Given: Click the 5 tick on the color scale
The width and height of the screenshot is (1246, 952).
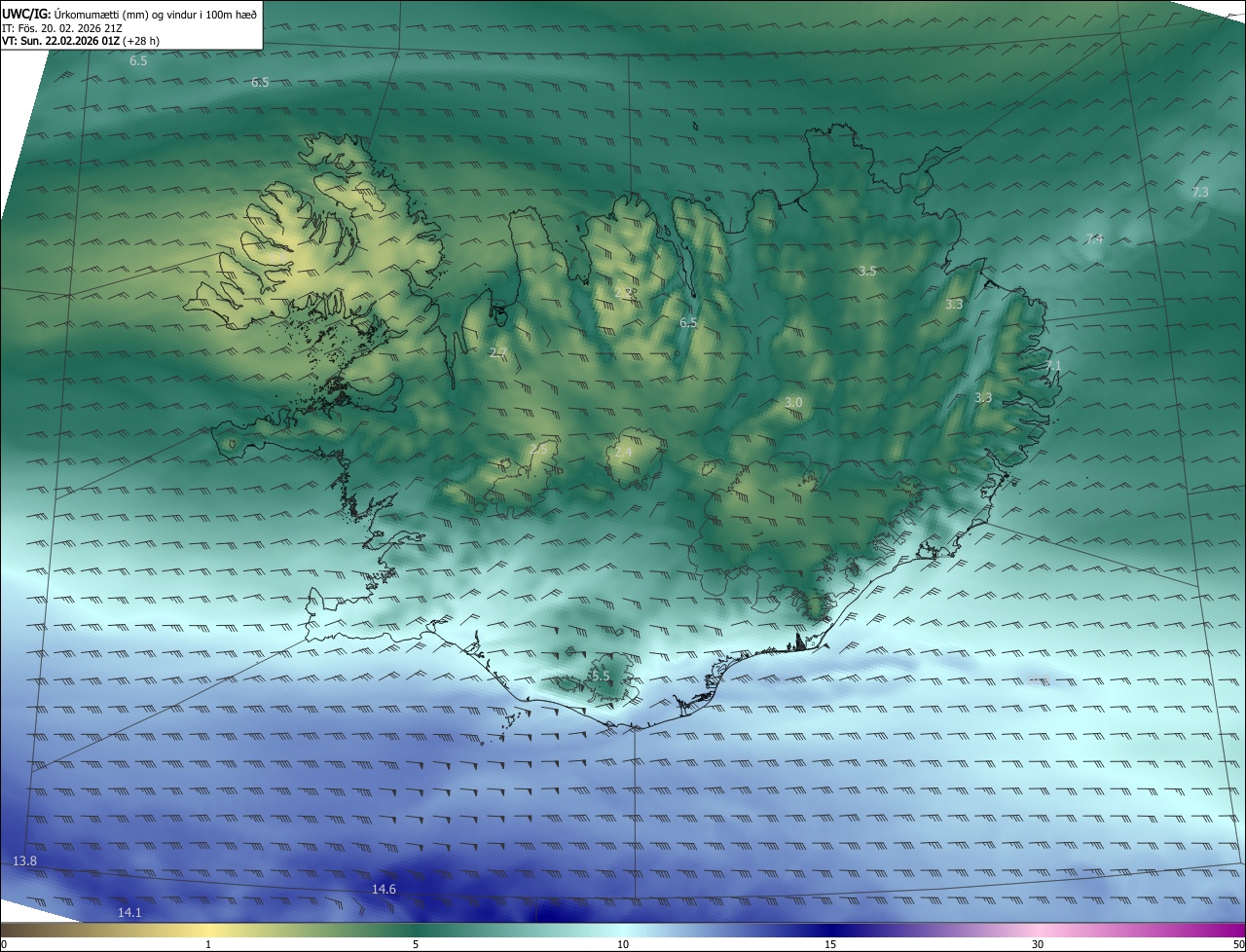Looking at the screenshot, I should pyautogui.click(x=416, y=945).
